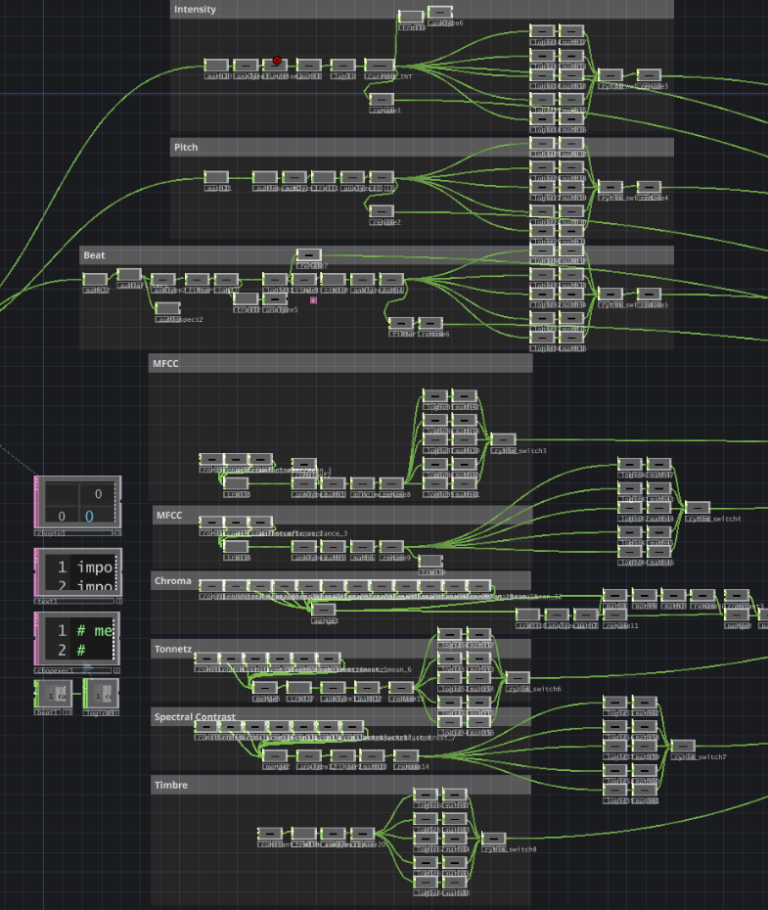
Task: Click the Pitch annotation title bar
Action: coord(420,147)
